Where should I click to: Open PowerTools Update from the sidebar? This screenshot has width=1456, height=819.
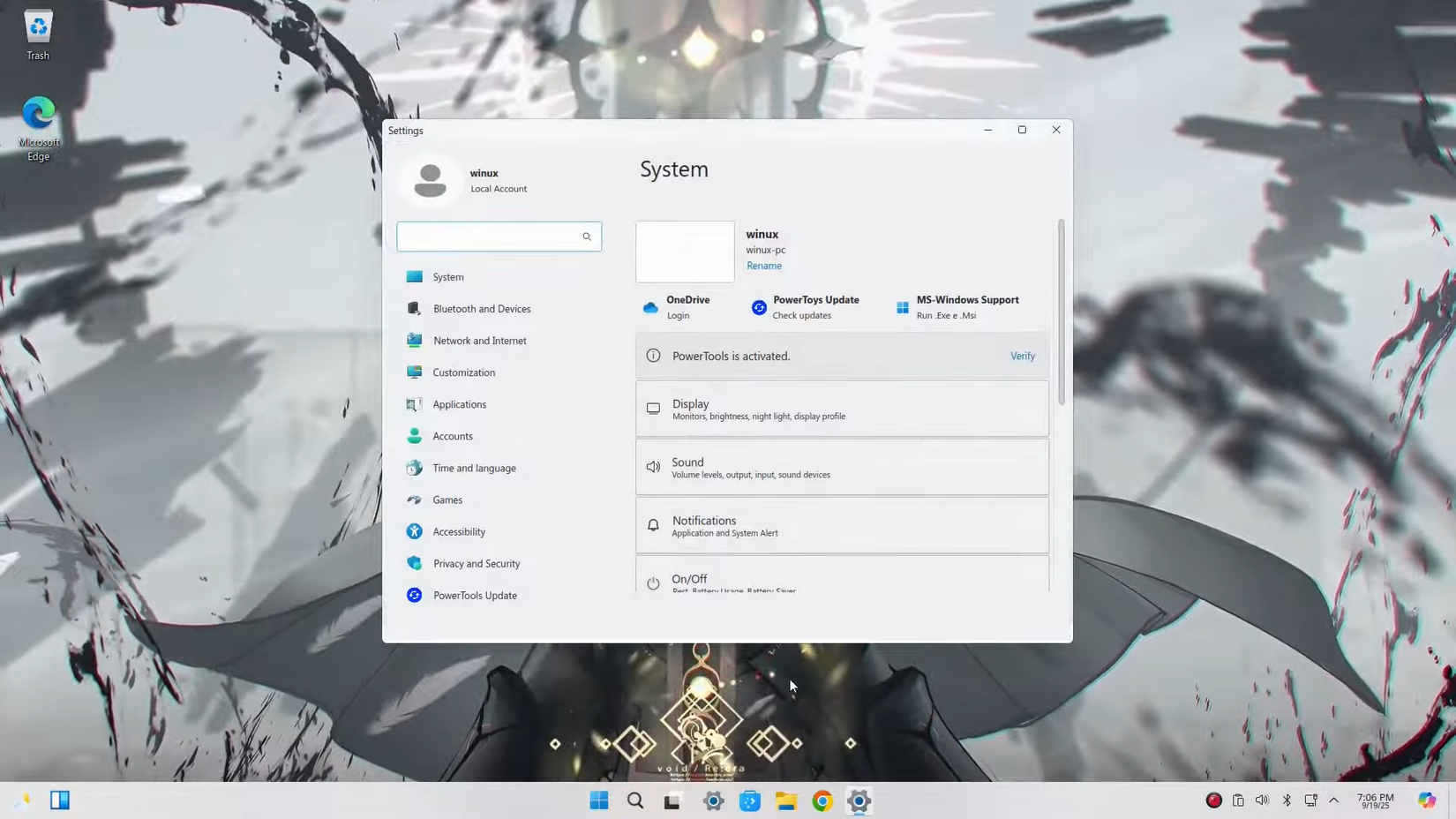(x=475, y=595)
